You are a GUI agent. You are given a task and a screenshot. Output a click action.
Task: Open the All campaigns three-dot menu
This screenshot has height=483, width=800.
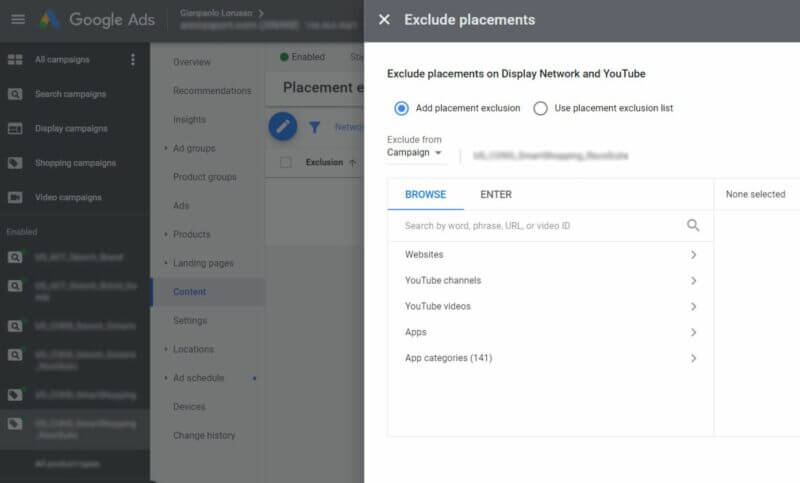[133, 60]
